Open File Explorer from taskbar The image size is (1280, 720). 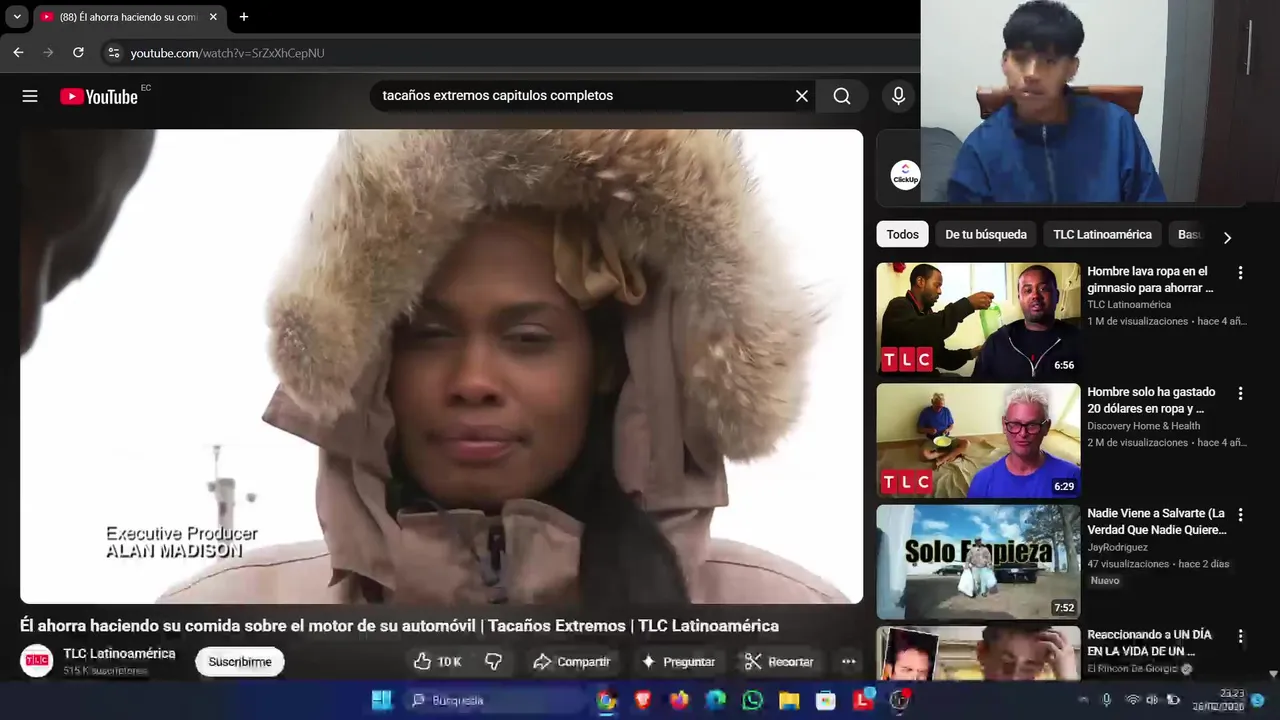pos(789,700)
